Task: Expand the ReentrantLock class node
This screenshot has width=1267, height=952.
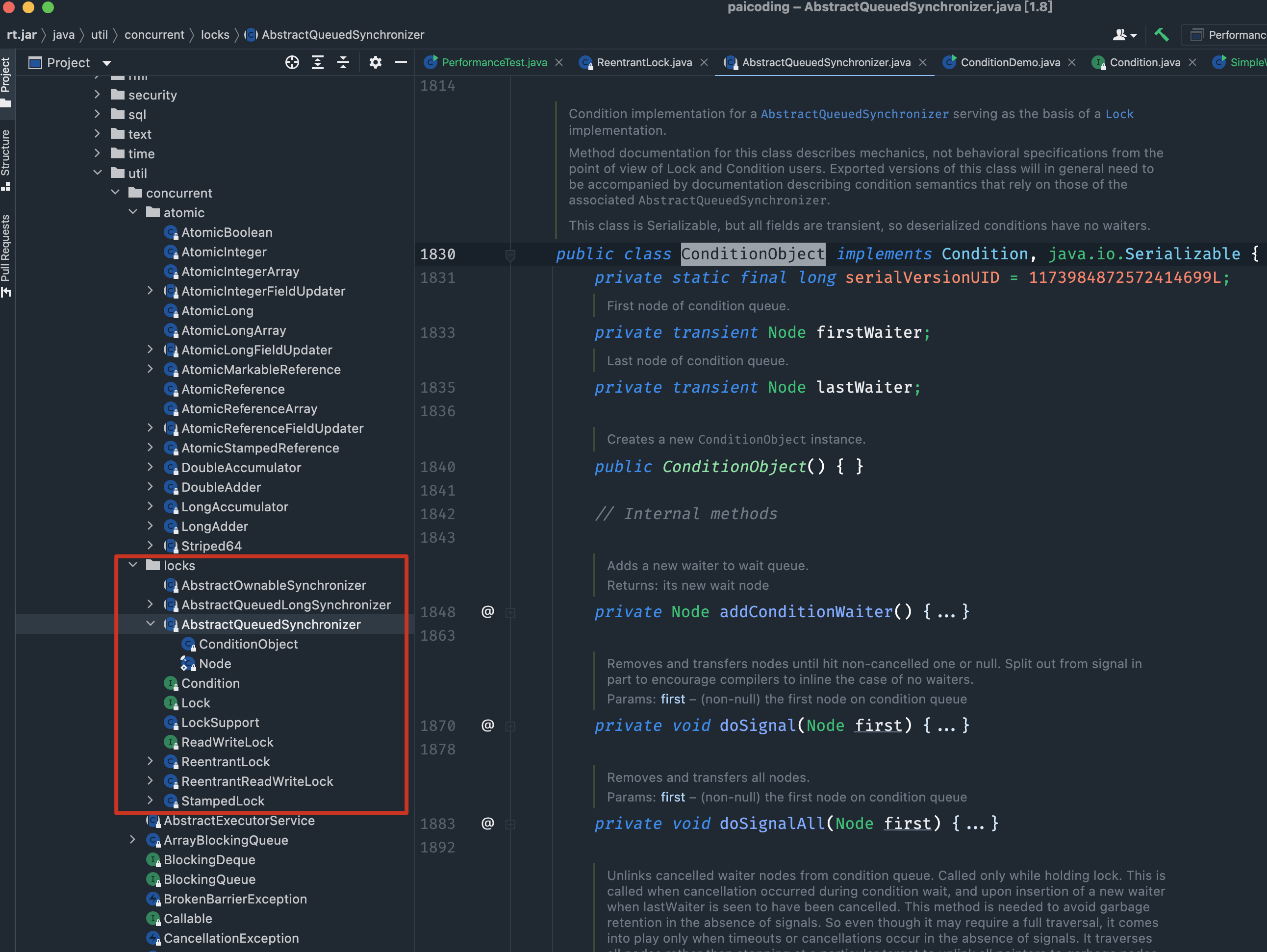Action: (x=150, y=761)
